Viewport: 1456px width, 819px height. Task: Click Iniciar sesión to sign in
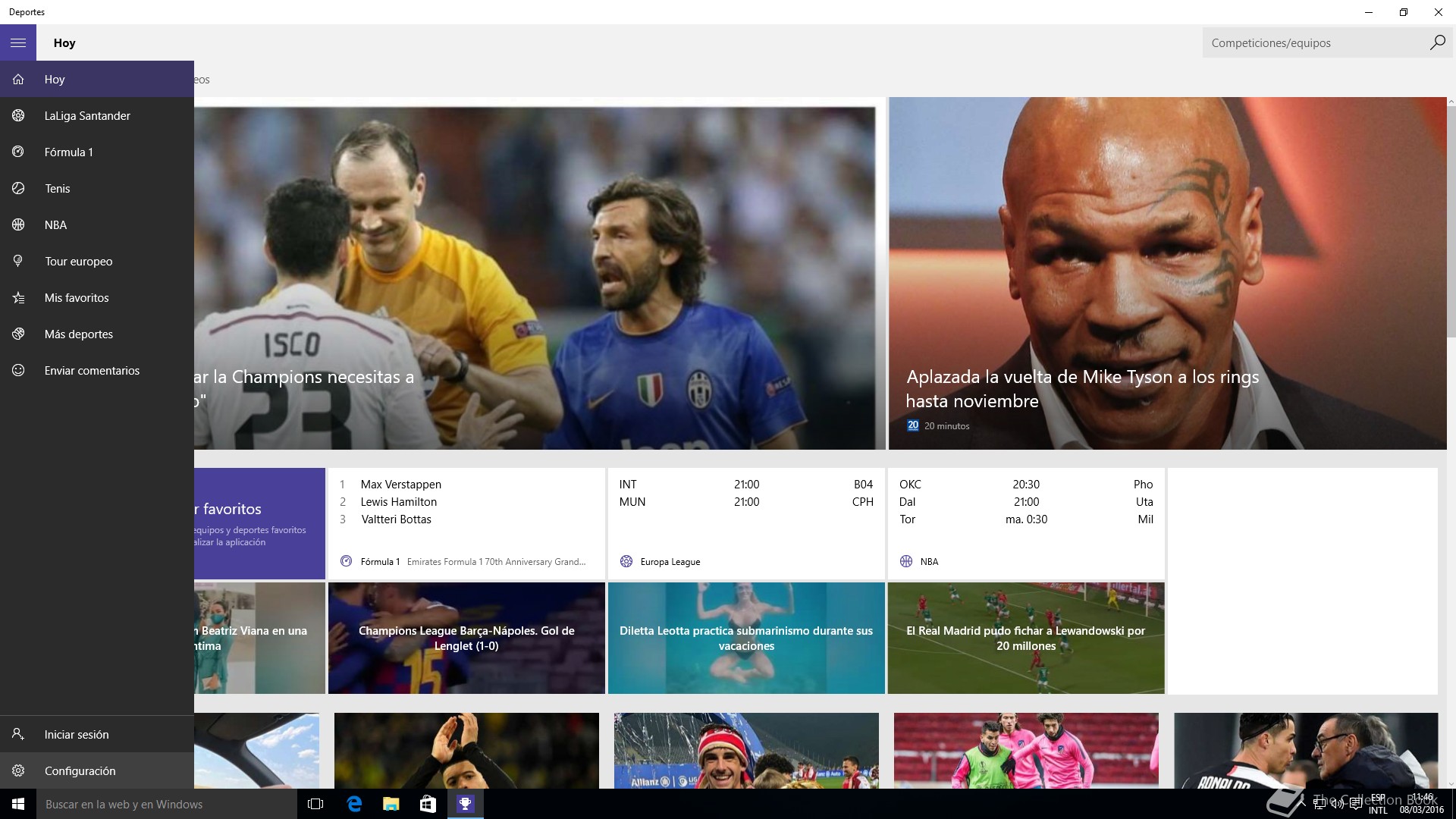point(97,734)
